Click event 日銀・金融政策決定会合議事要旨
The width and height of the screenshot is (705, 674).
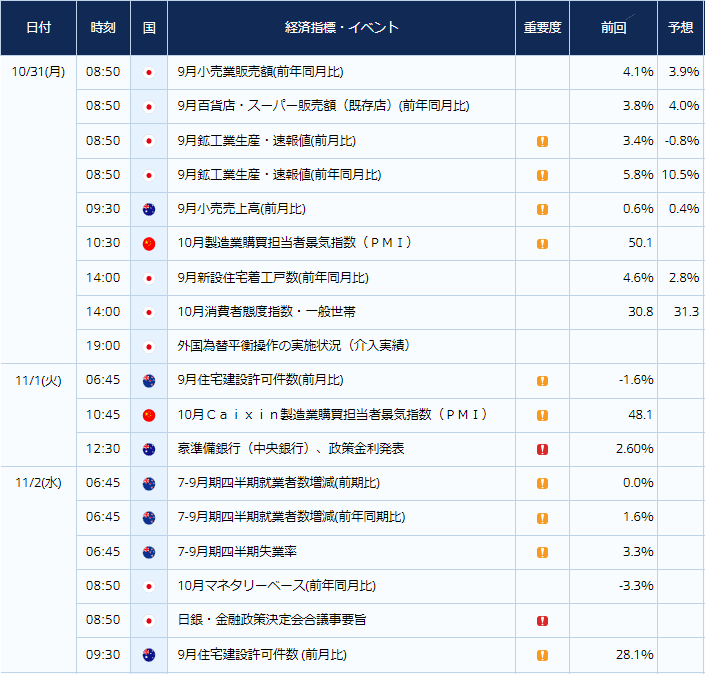(272, 620)
